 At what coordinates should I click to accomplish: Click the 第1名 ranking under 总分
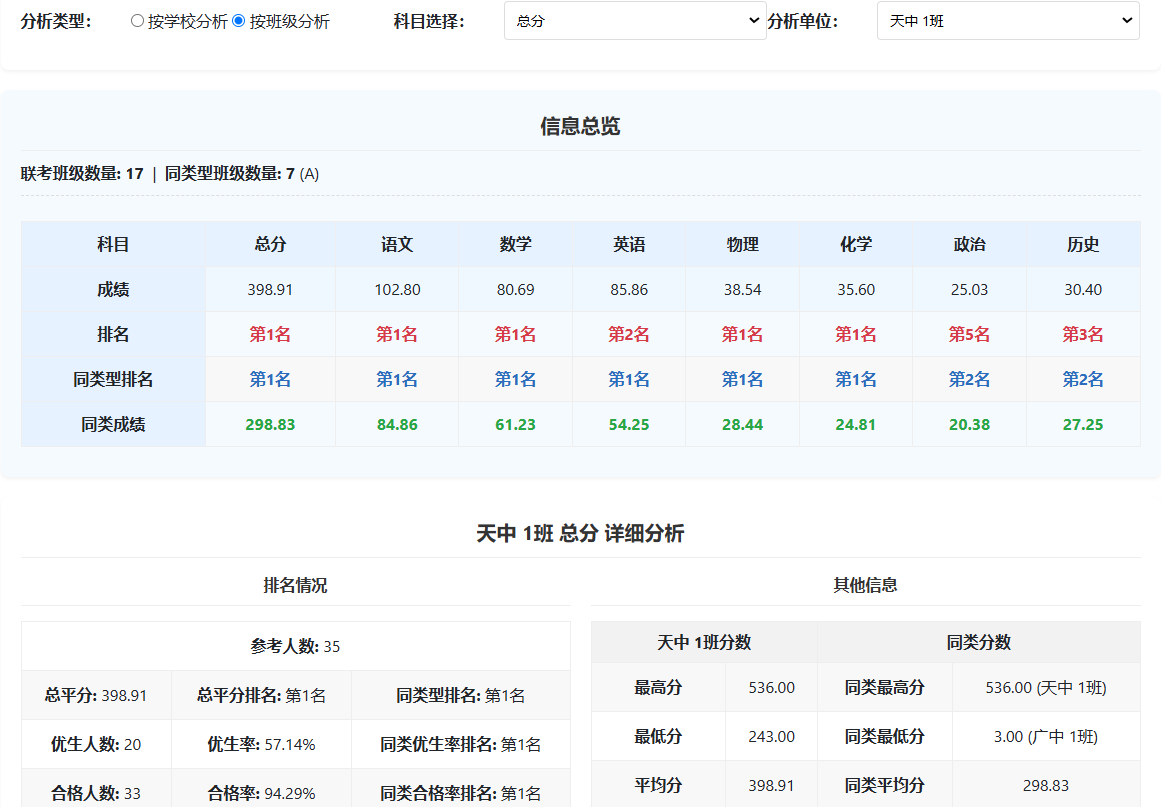(268, 334)
